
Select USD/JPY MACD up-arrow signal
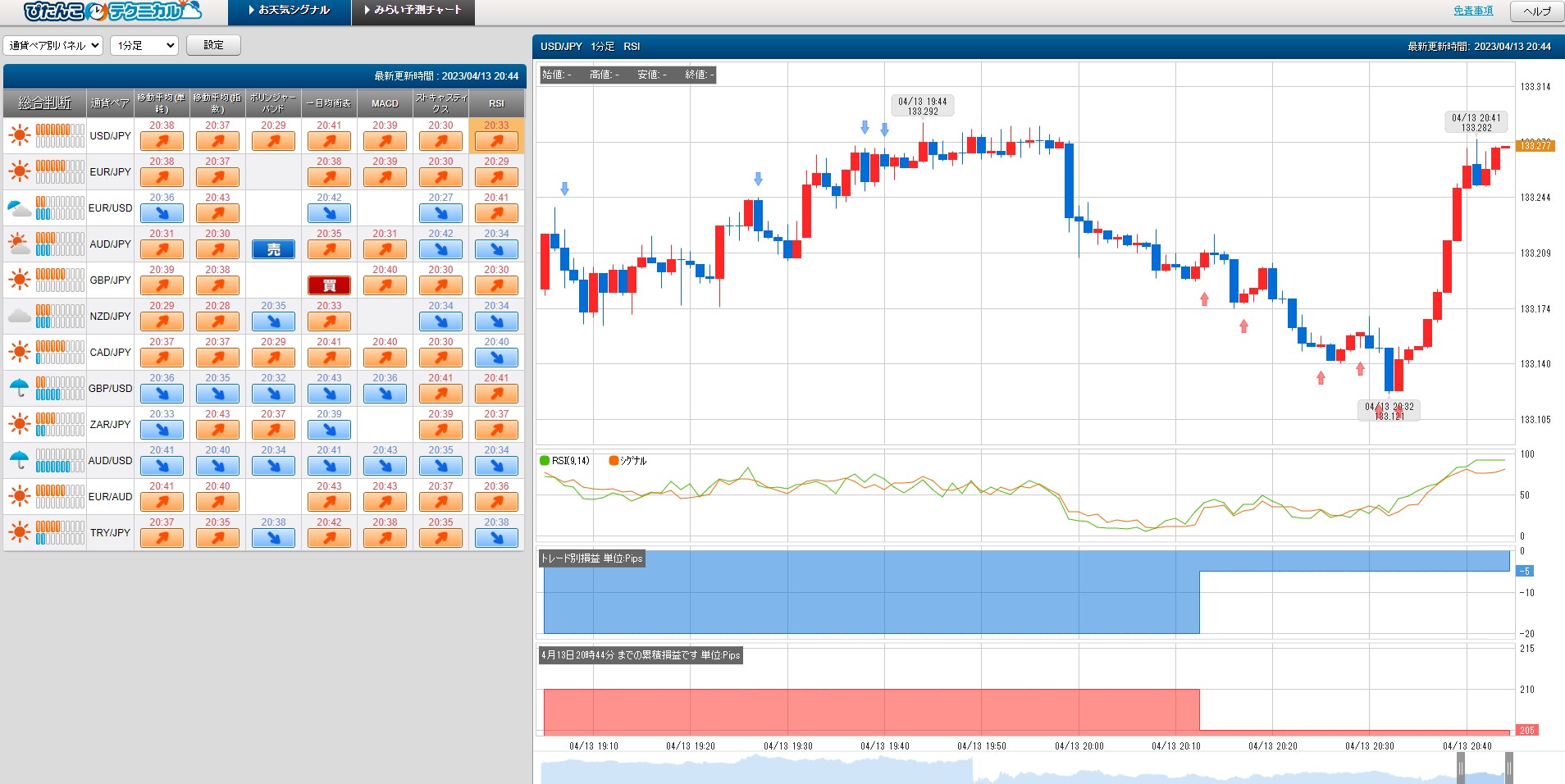click(385, 141)
